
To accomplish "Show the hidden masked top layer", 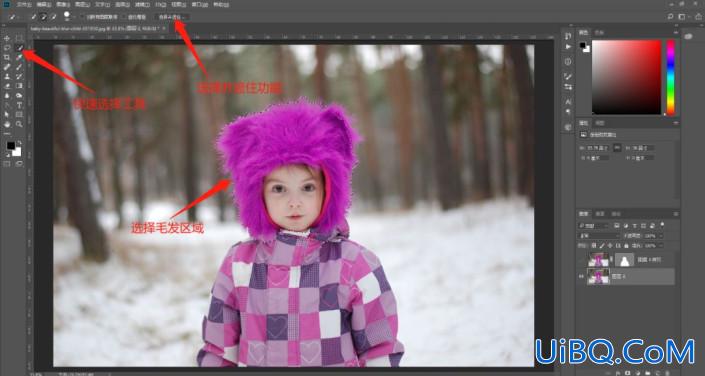I will click(x=582, y=260).
